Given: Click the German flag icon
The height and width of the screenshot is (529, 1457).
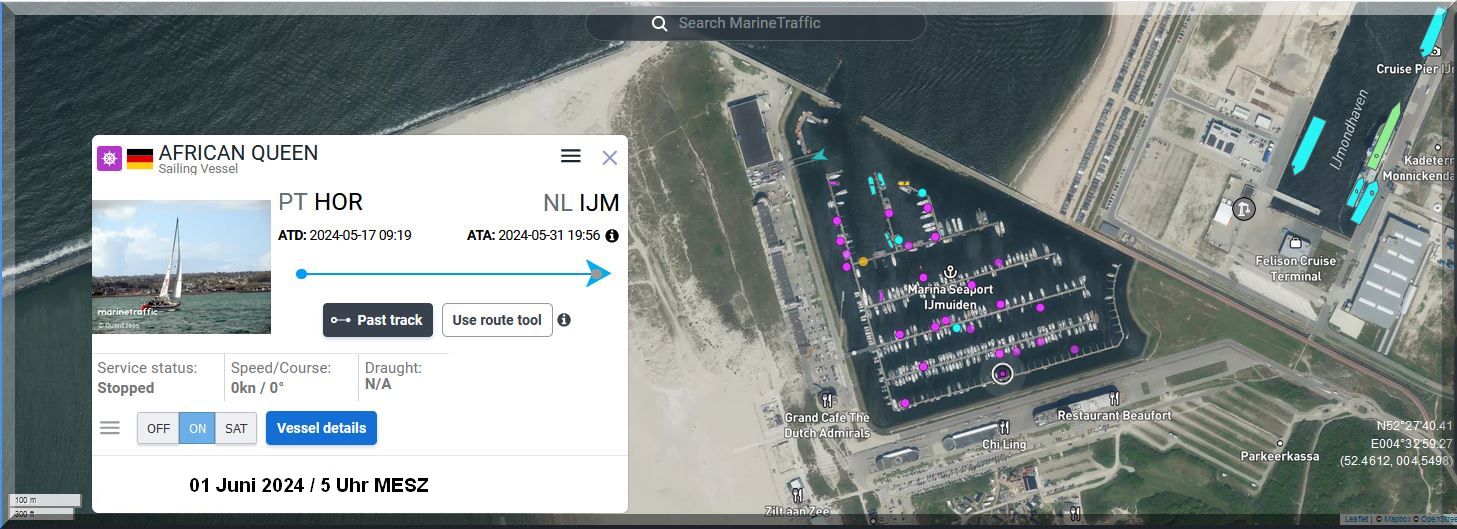Looking at the screenshot, I should [x=139, y=158].
